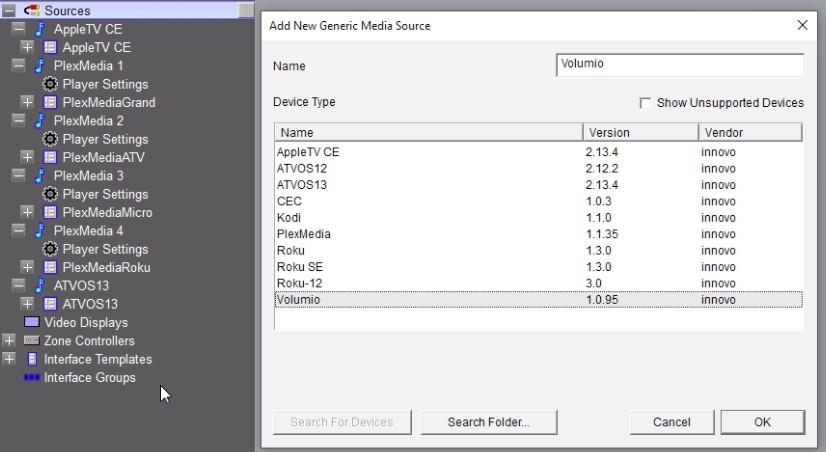Close the Add New Generic Media Source dialog
The image size is (826, 452).
[802, 25]
